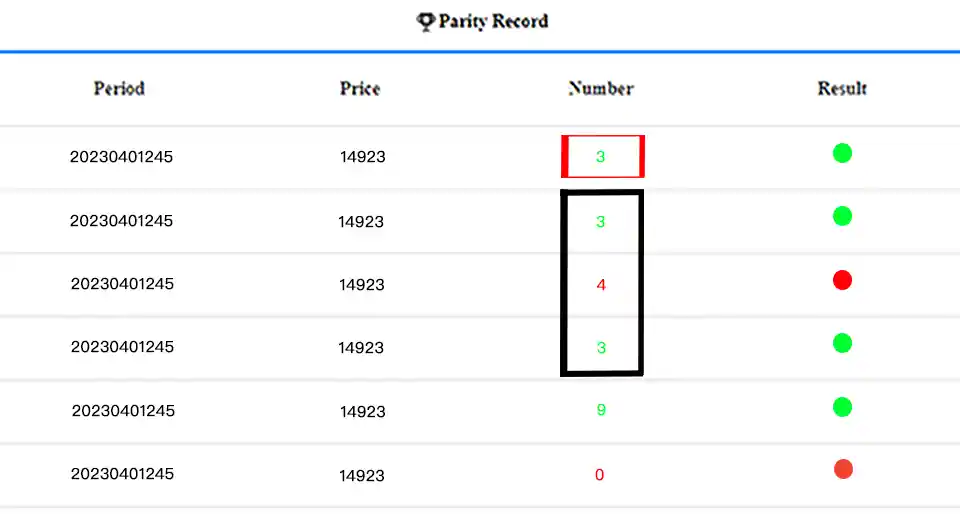The image size is (960, 516).
Task: Select price 14923 in the number 0 row
Action: click(362, 475)
